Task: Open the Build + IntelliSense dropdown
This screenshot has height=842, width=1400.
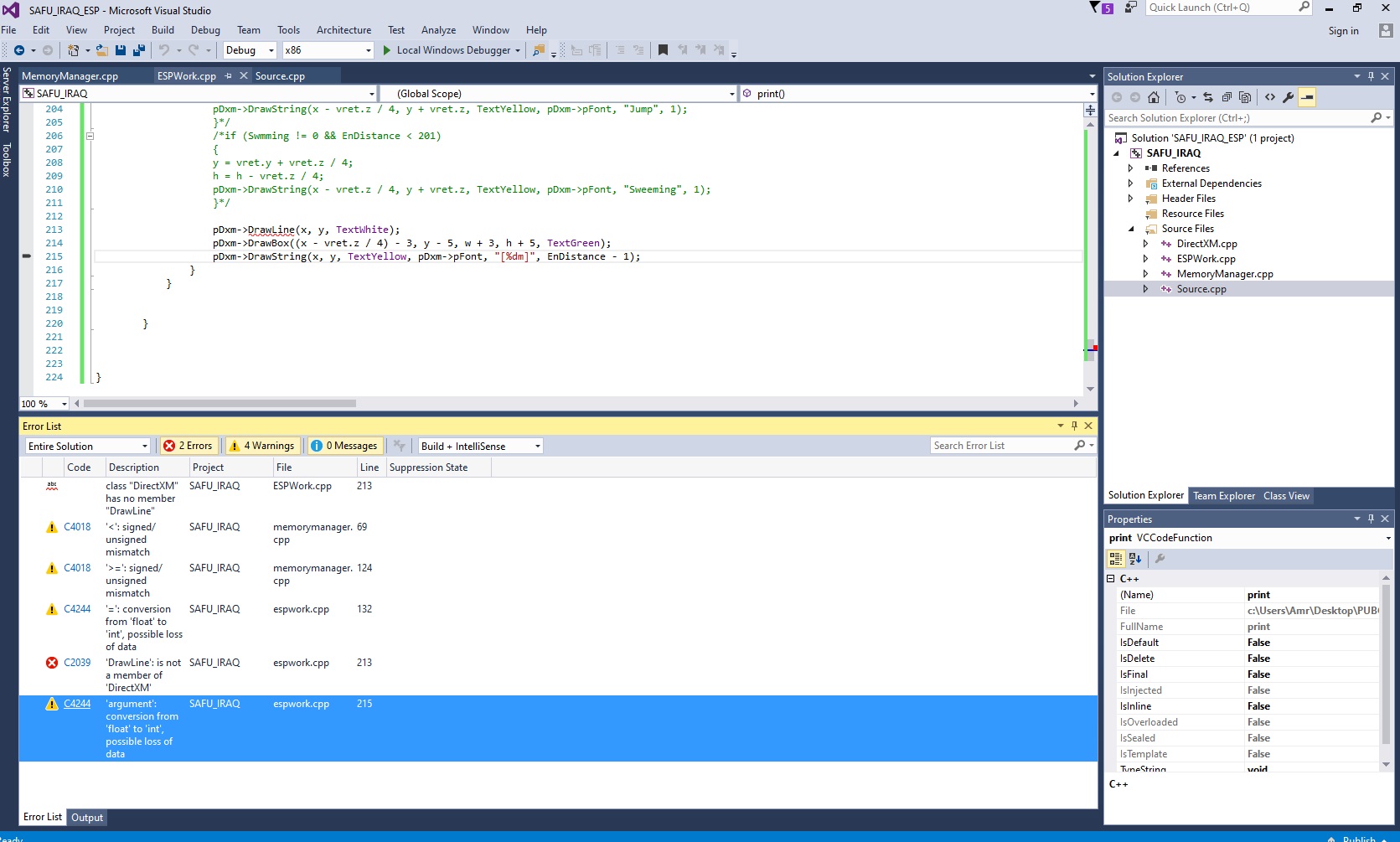Action: tap(481, 446)
